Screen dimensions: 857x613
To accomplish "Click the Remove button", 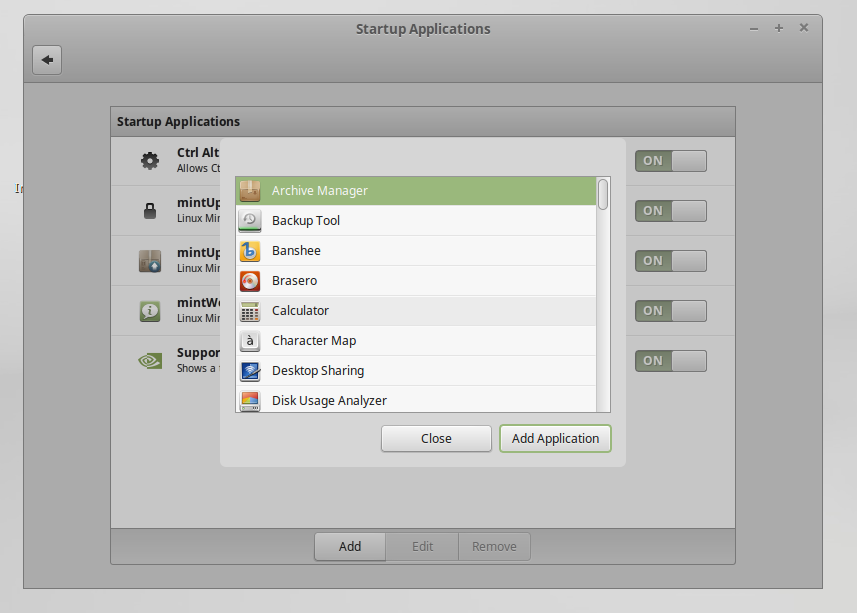I will pos(494,546).
